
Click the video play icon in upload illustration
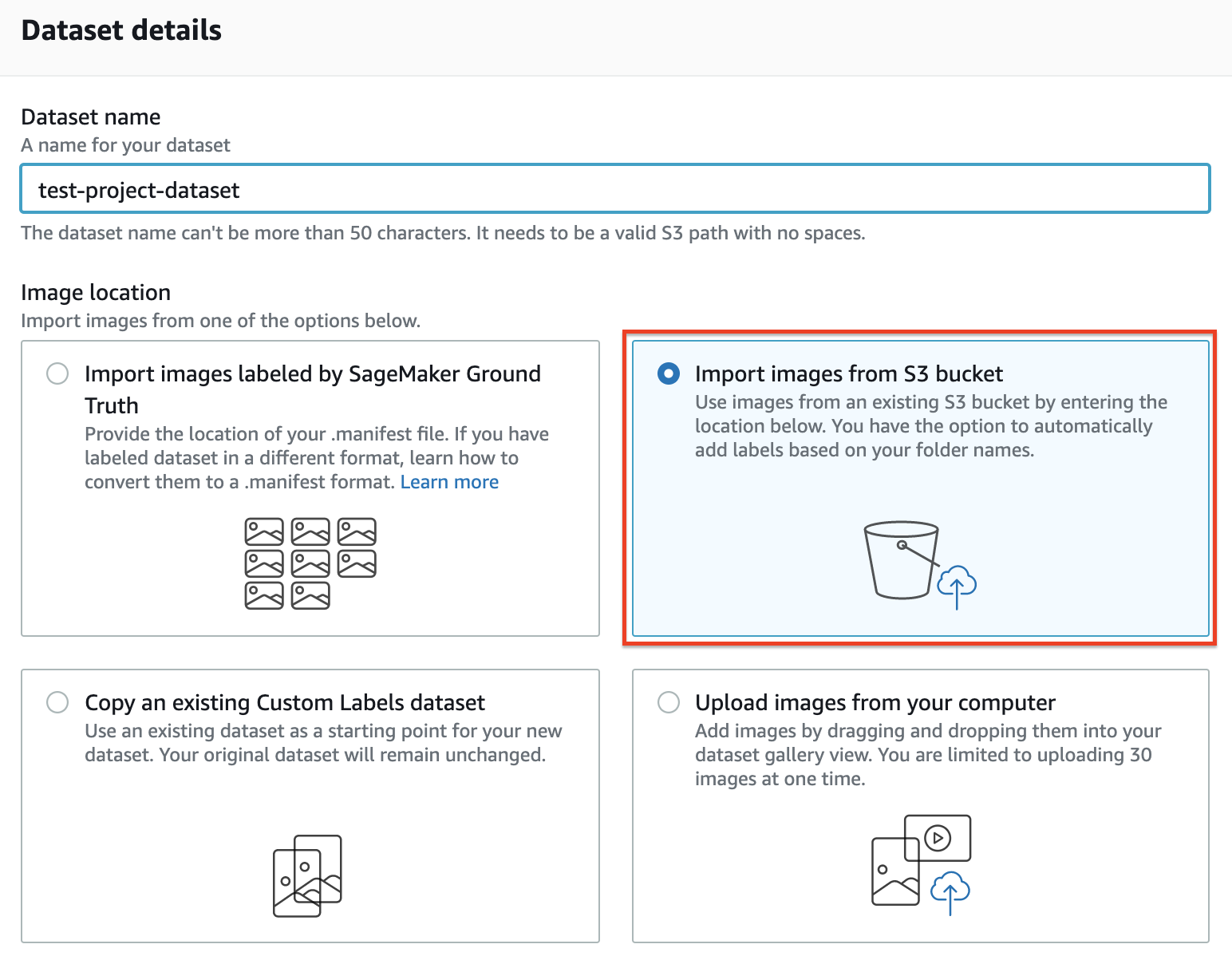coord(938,838)
